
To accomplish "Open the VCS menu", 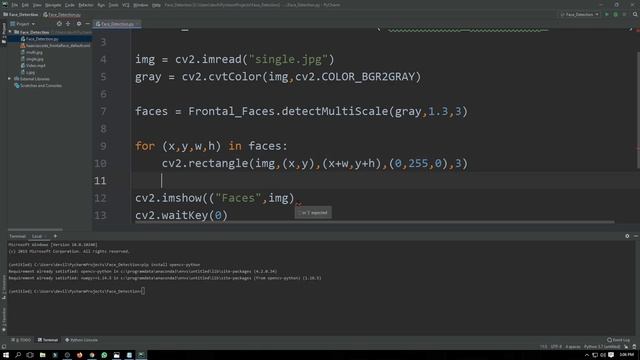I will (126, 5).
